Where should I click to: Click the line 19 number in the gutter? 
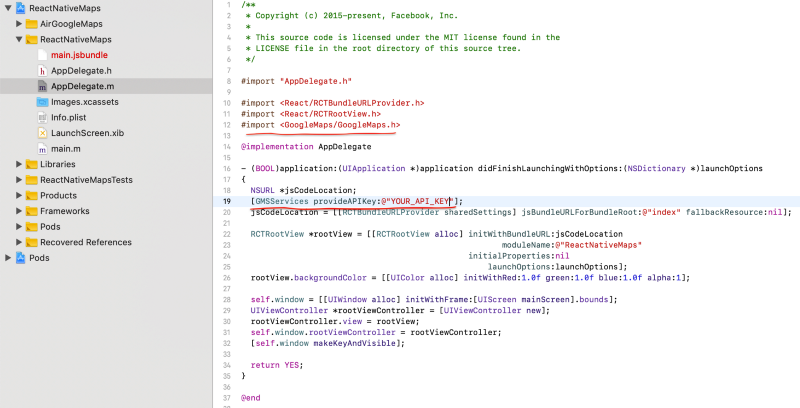pos(228,201)
